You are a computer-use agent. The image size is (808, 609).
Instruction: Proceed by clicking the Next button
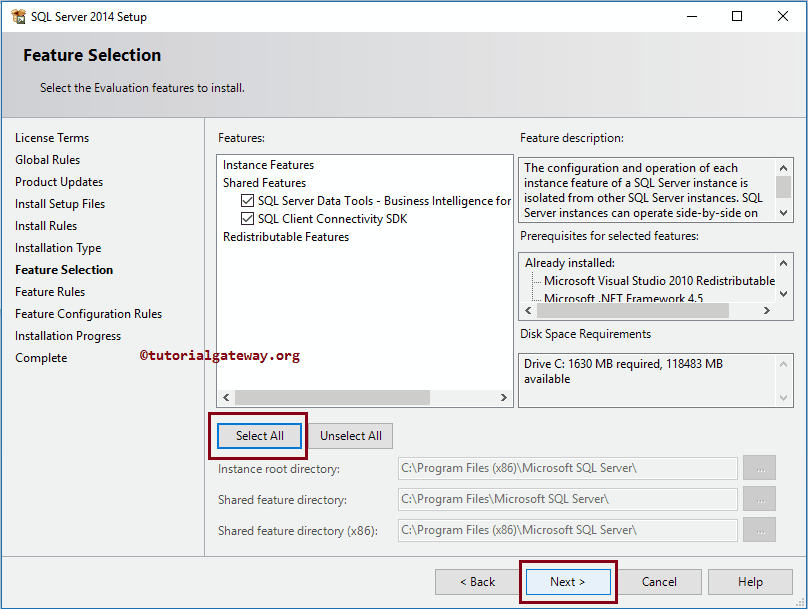tap(568, 581)
